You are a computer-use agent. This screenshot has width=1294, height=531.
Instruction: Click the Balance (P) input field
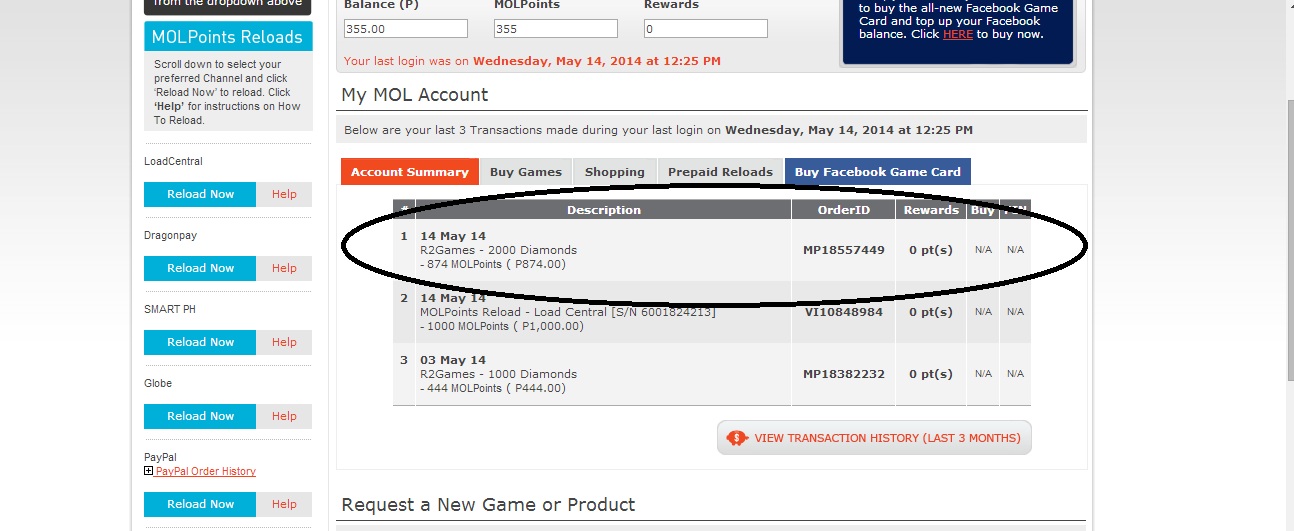pyautogui.click(x=405, y=29)
